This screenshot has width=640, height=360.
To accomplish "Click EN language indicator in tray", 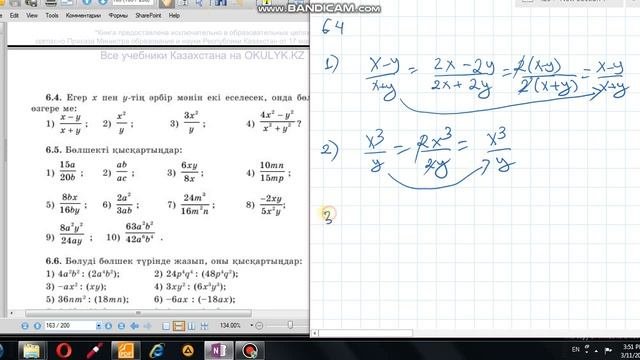I will click(576, 350).
